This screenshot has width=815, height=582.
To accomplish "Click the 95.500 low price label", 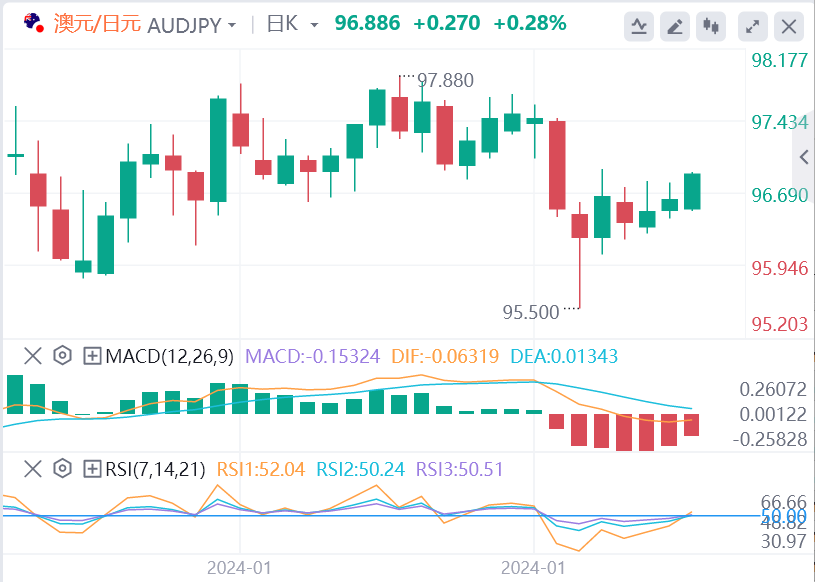I will pyautogui.click(x=531, y=312).
